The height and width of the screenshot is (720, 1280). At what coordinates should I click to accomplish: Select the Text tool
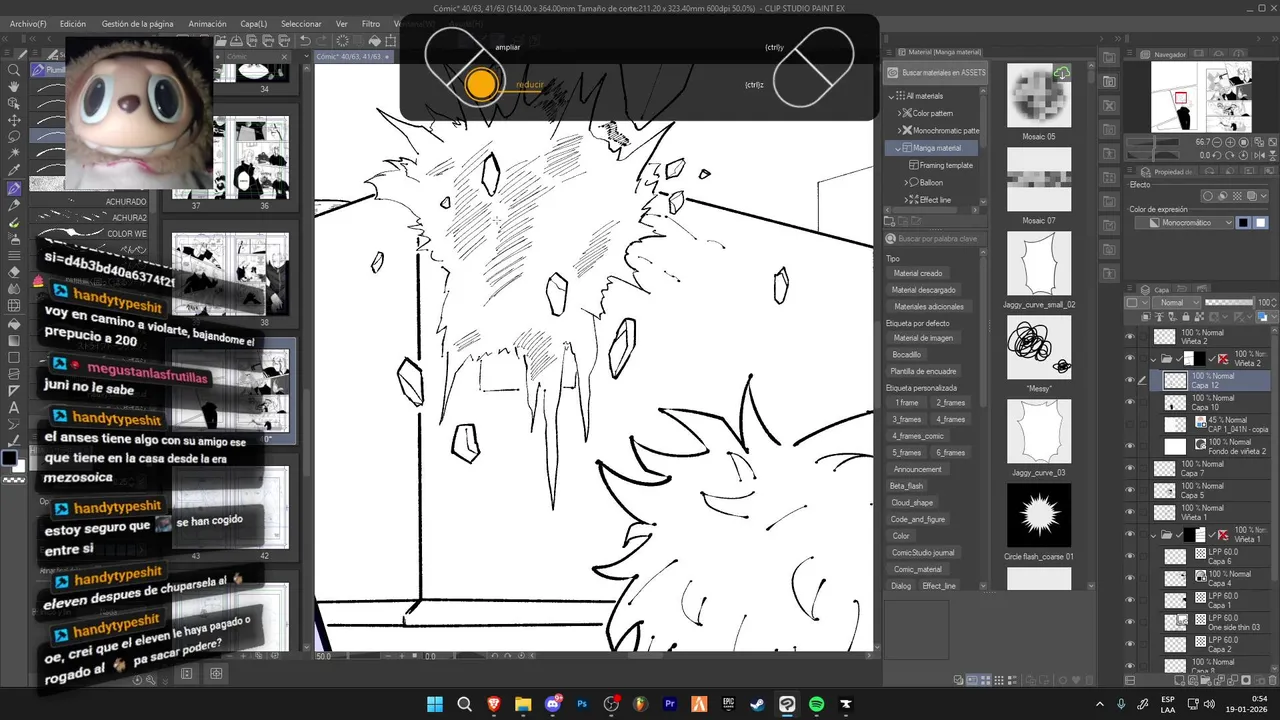[x=14, y=407]
